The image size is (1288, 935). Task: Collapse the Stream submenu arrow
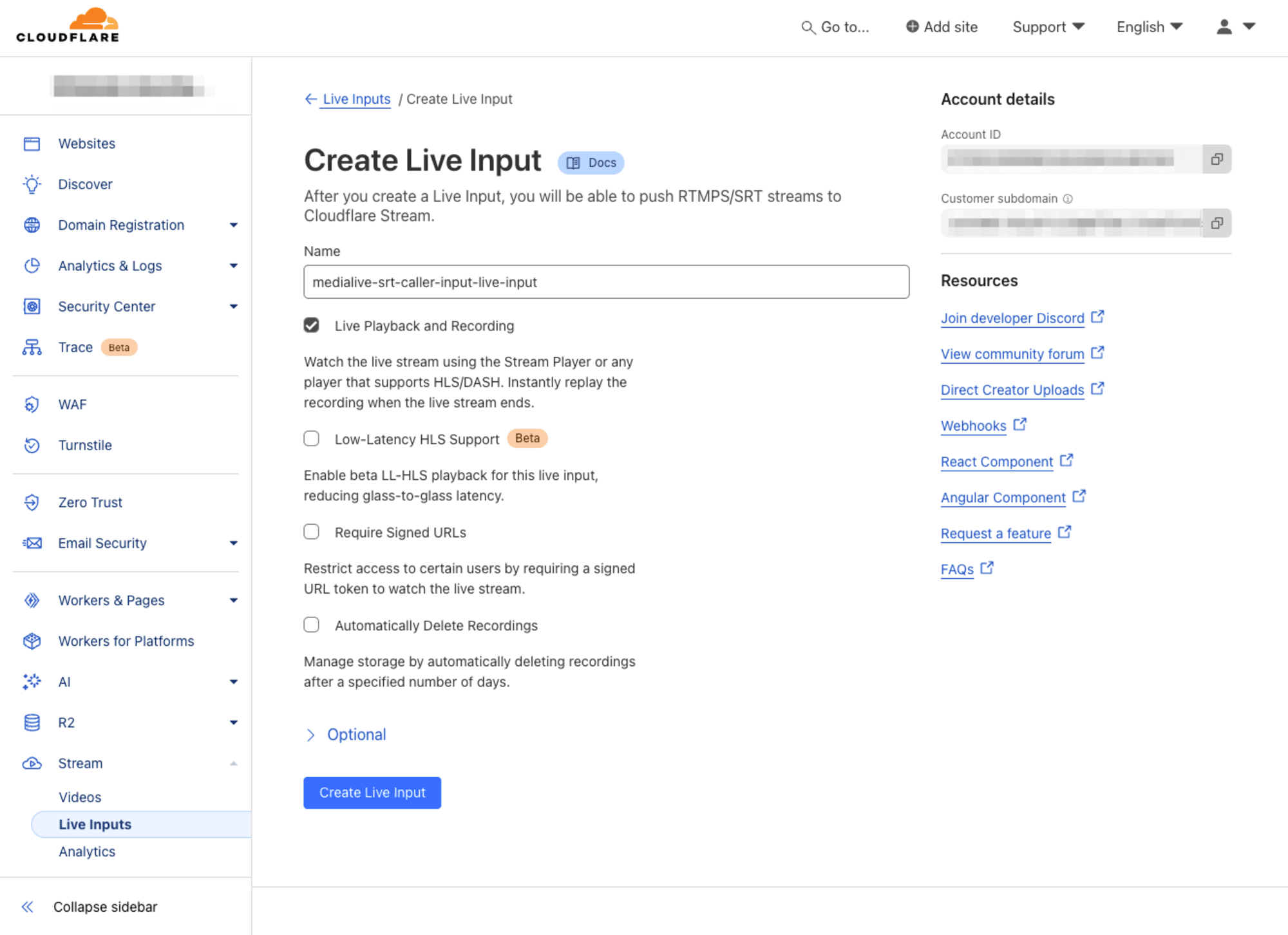[x=234, y=763]
